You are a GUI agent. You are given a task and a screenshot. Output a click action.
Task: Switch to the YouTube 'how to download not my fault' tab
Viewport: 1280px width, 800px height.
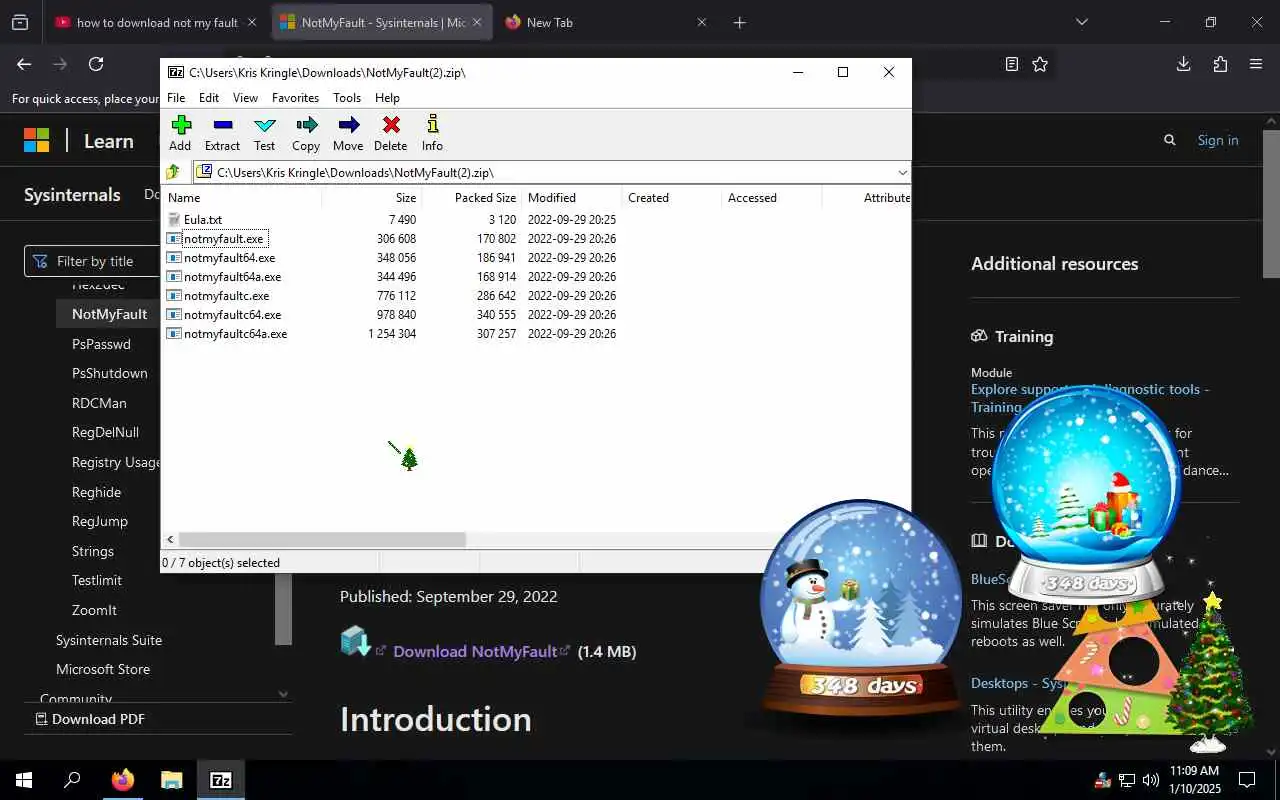coord(157,22)
